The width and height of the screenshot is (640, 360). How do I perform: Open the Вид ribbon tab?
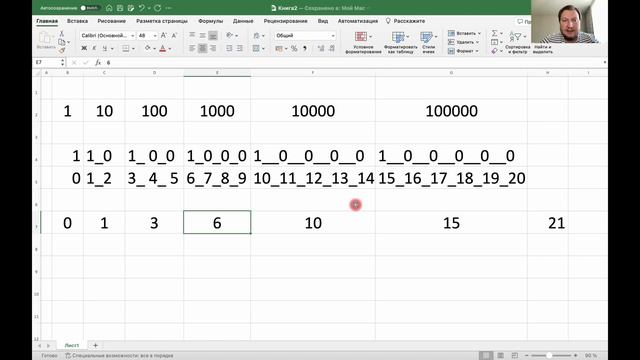(x=323, y=21)
